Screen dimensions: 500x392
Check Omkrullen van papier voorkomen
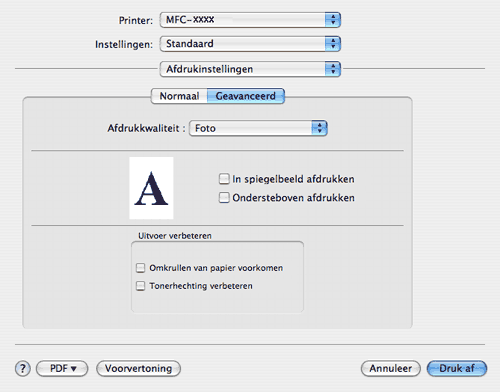[140, 268]
